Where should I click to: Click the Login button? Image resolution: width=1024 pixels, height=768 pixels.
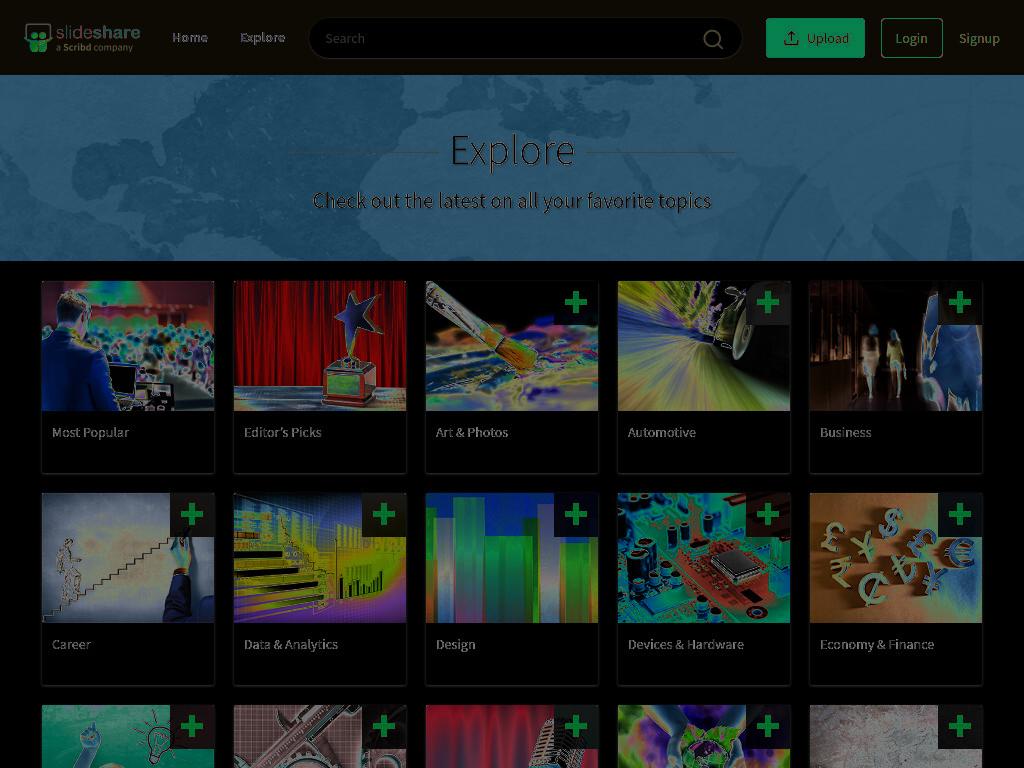coord(911,38)
